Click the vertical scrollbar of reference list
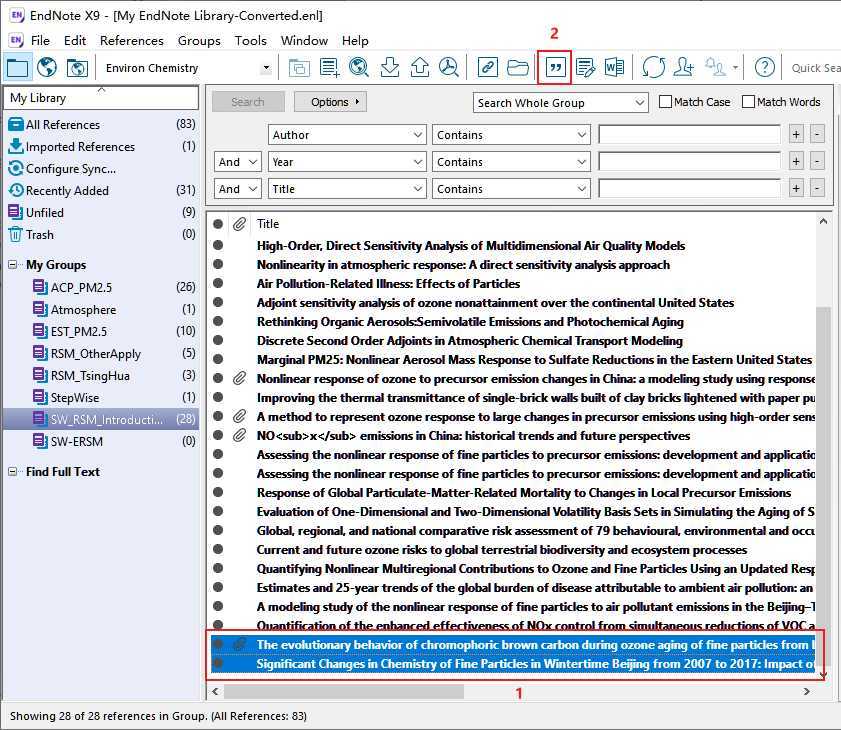Image resolution: width=841 pixels, height=730 pixels. (x=823, y=485)
